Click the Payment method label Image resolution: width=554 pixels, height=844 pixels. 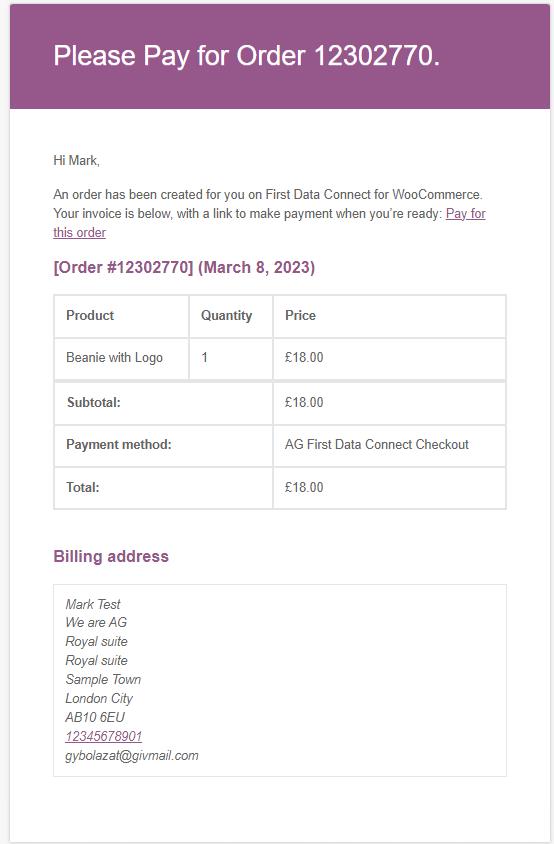[x=118, y=445]
